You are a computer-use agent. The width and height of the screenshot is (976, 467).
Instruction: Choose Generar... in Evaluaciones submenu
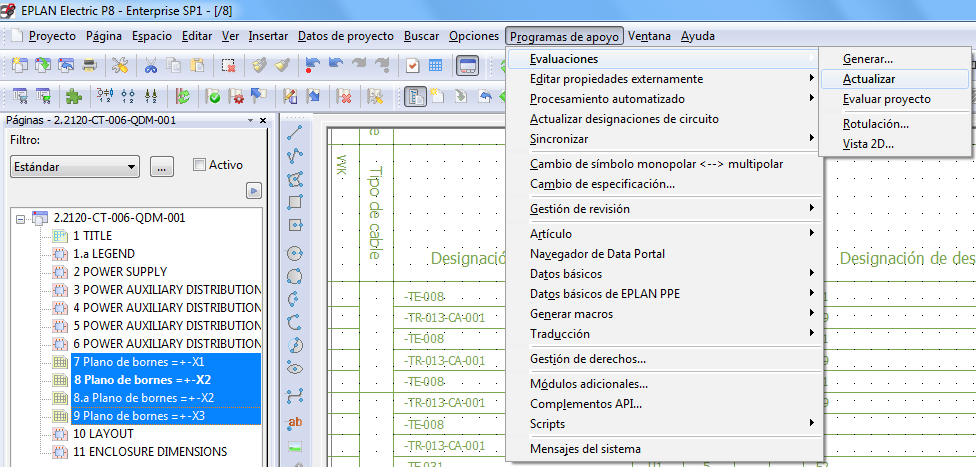coord(894,59)
